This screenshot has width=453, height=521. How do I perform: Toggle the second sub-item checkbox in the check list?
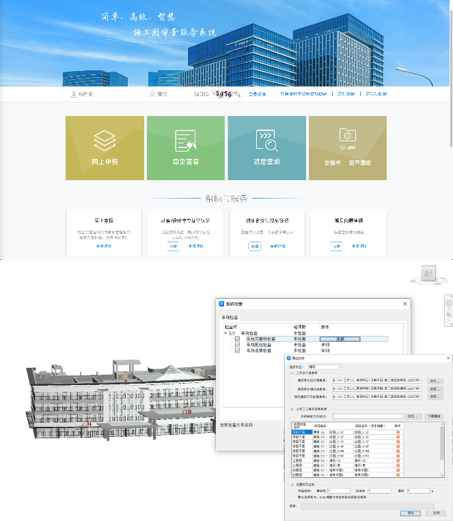pos(237,345)
